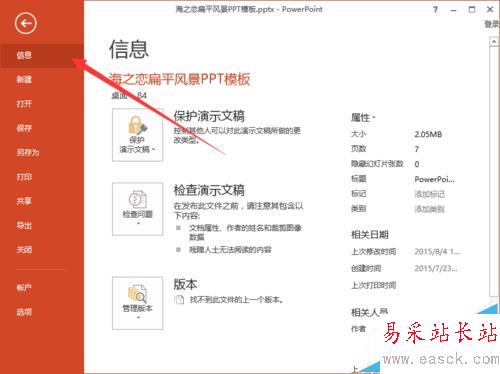This screenshot has height=374, width=500.
Task: Click the 上次打印时间 label
Action: [374, 285]
